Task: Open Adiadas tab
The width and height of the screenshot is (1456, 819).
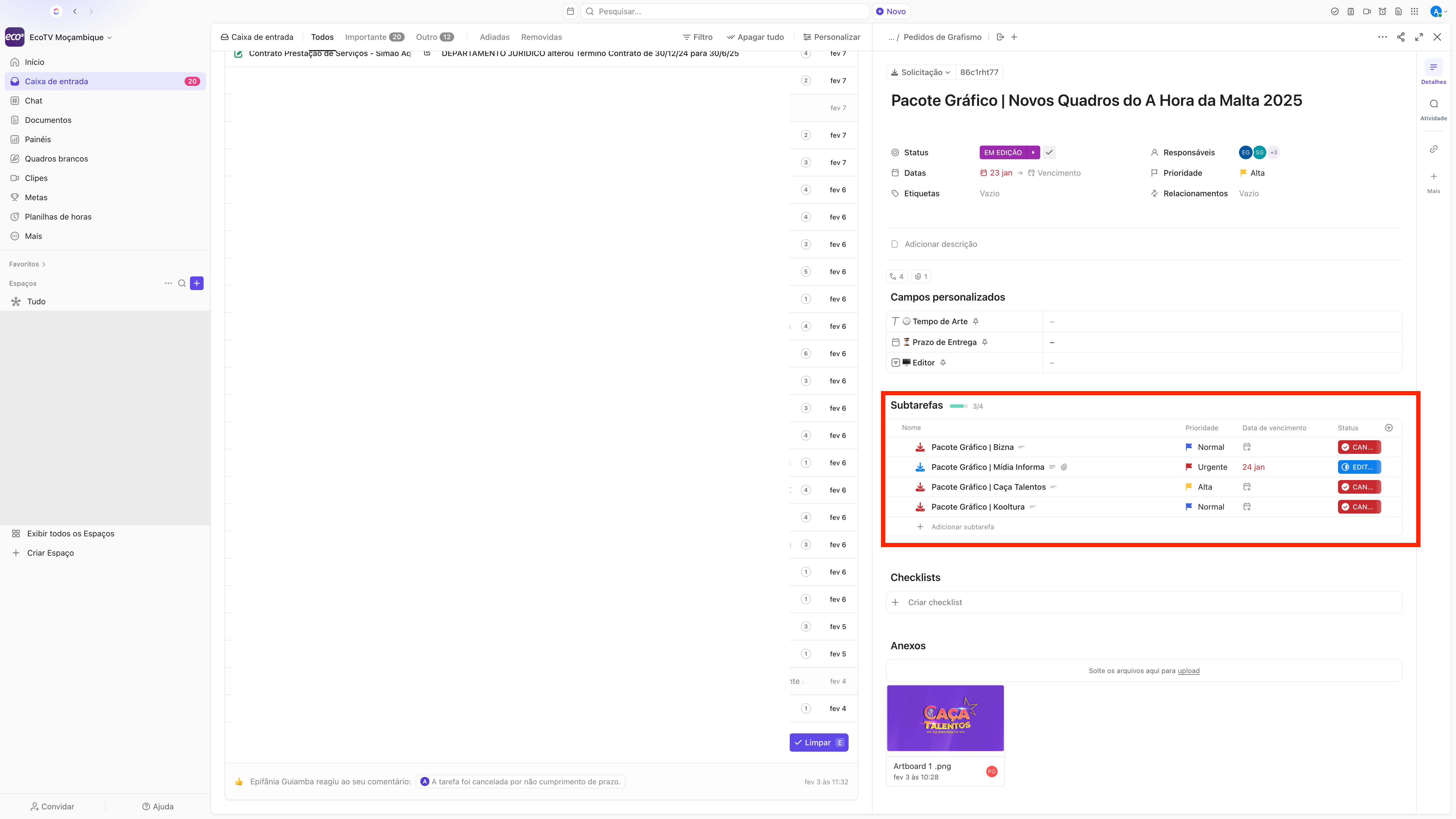Action: [495, 37]
